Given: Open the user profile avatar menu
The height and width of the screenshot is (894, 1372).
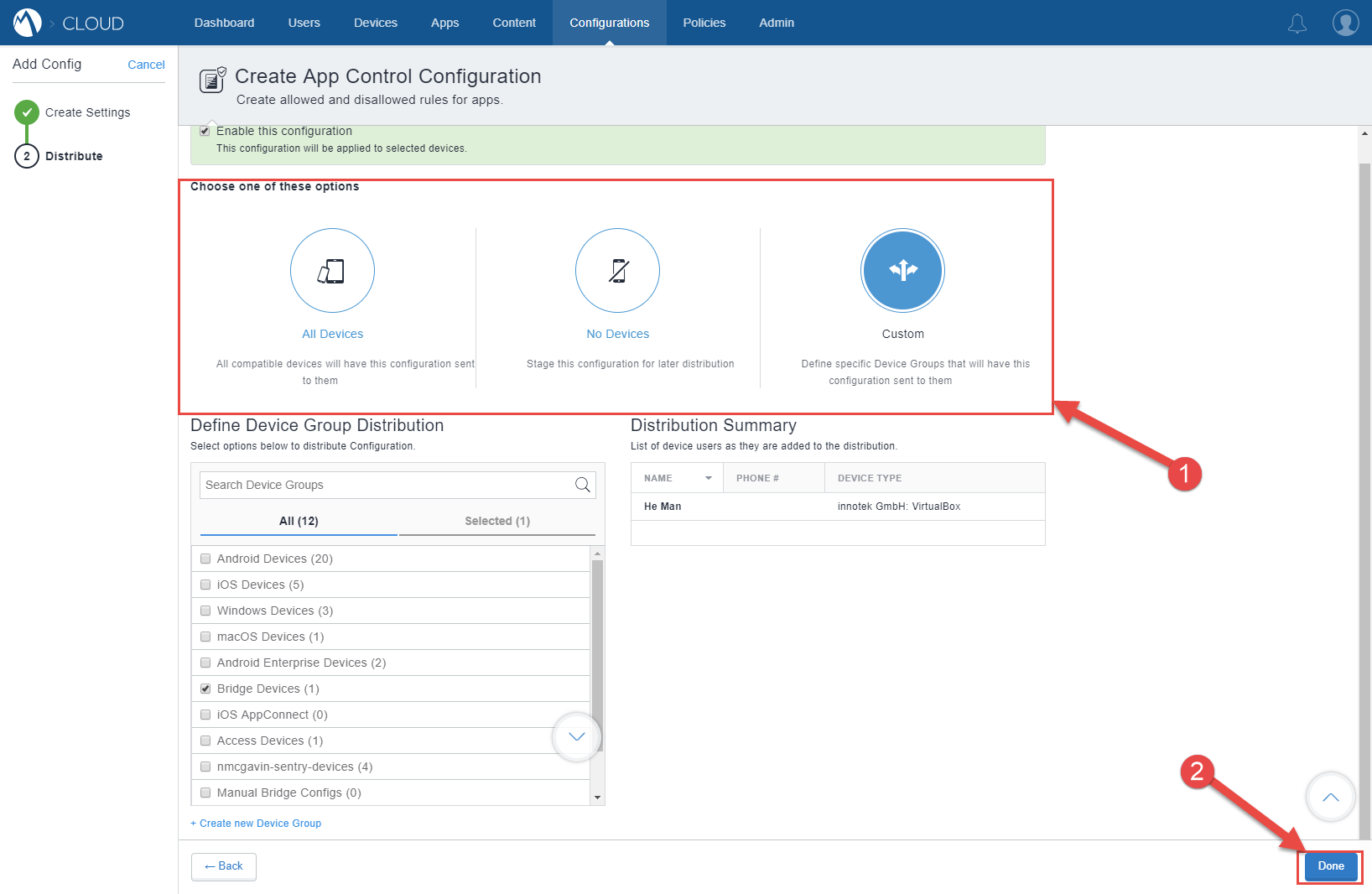Looking at the screenshot, I should (x=1345, y=23).
